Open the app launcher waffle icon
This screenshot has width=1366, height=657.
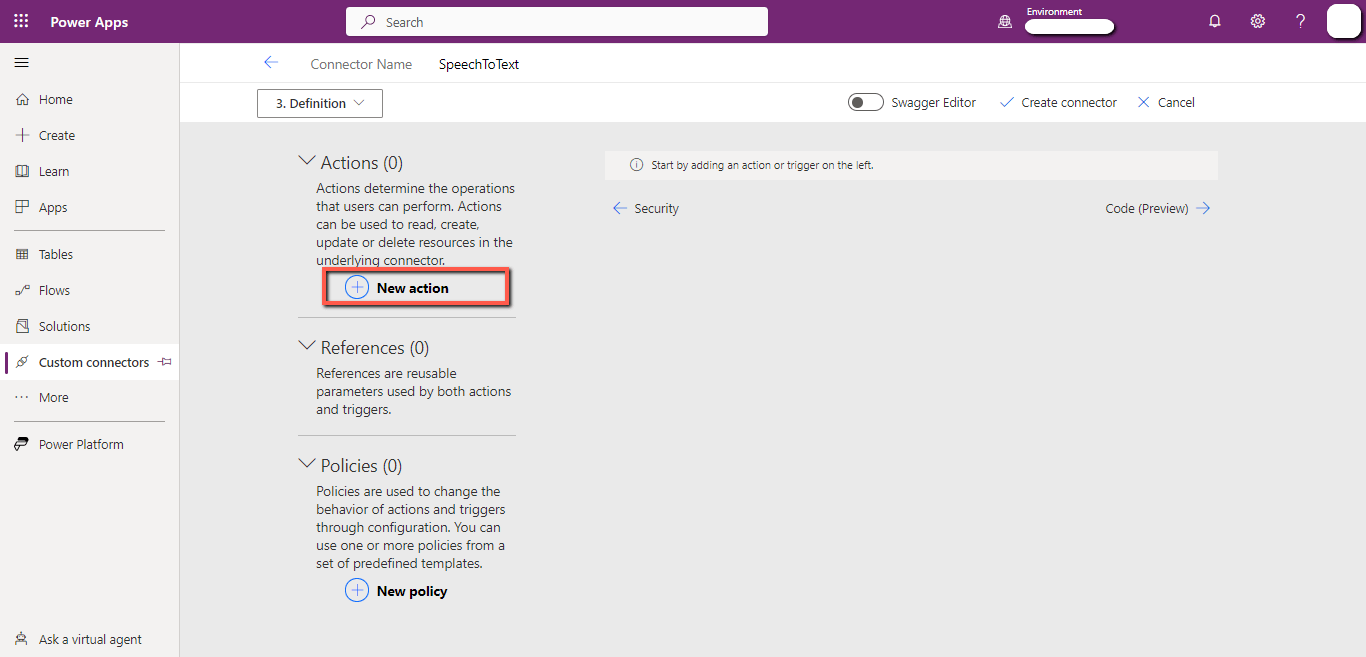(x=21, y=21)
